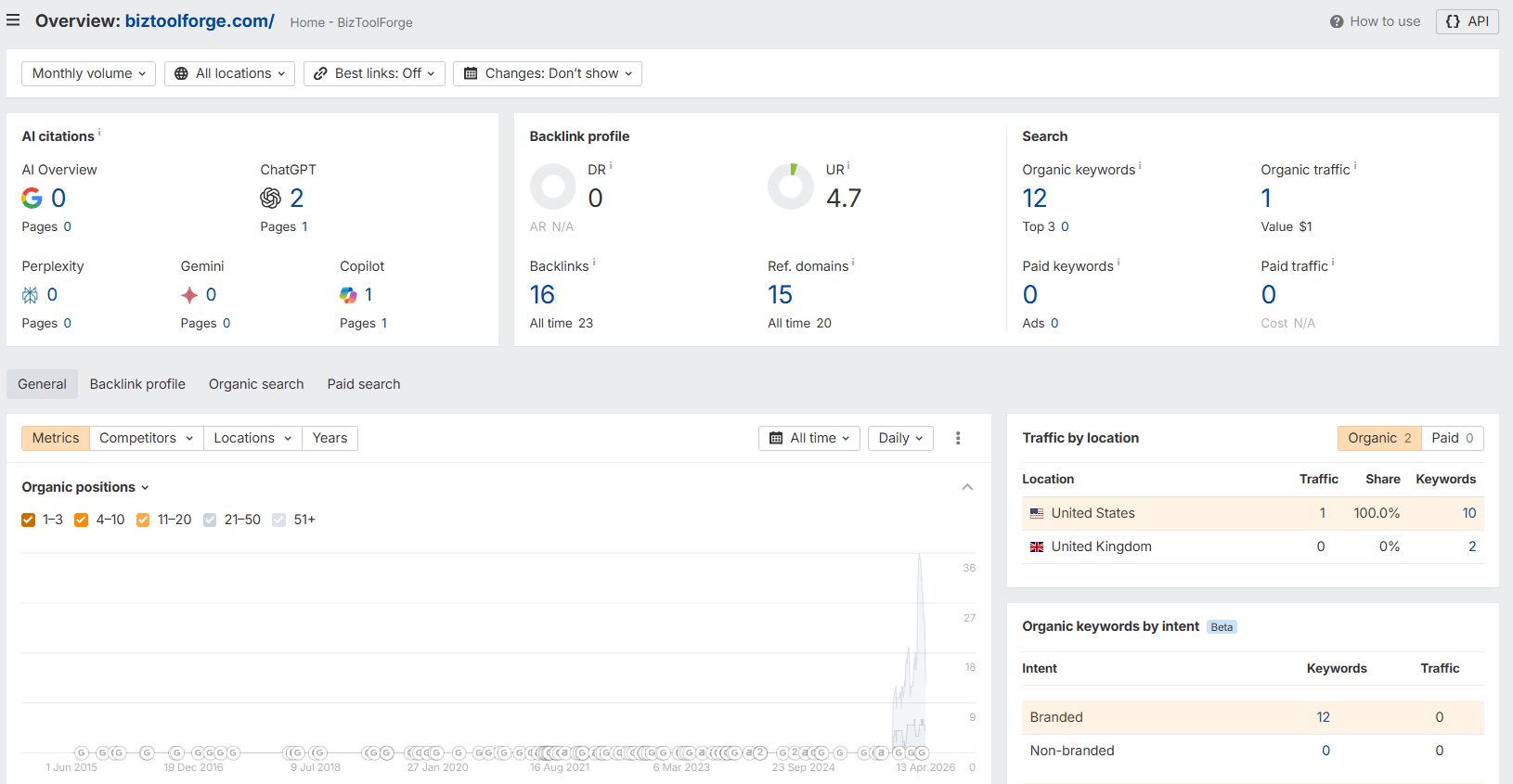Click the ChatGPT logo icon

click(x=270, y=198)
